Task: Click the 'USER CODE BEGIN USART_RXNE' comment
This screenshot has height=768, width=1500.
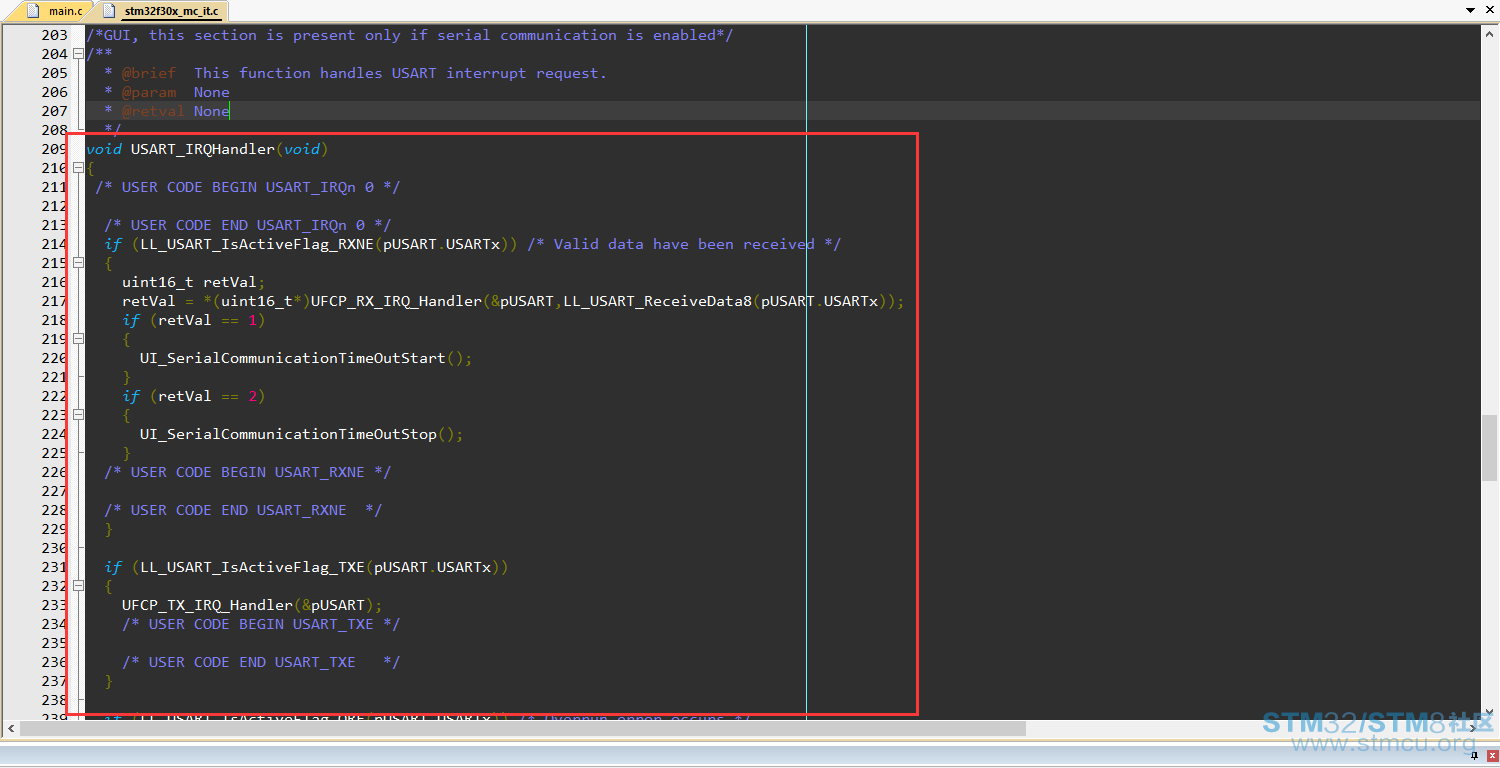Action: [248, 472]
